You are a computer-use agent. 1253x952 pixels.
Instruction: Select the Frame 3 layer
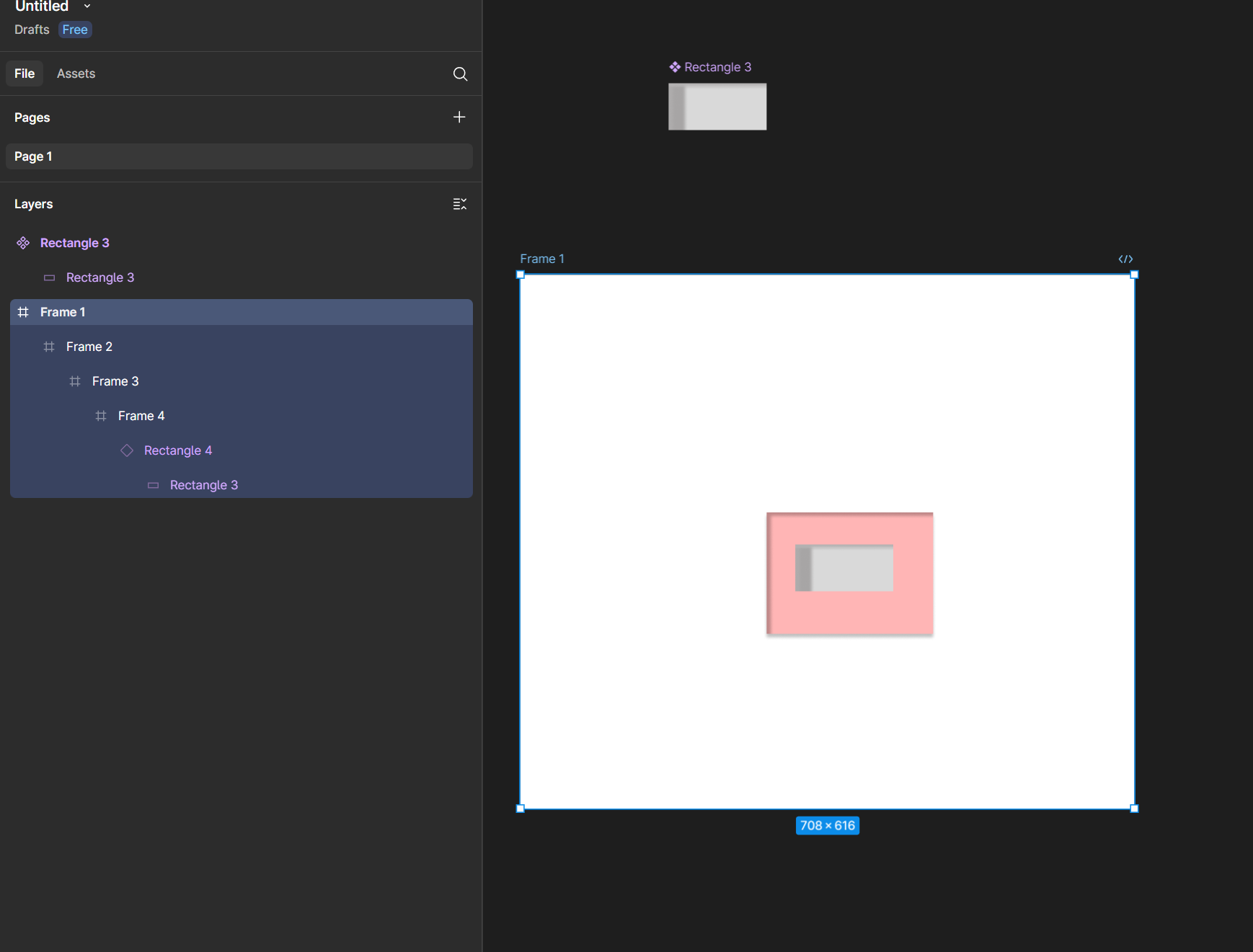coord(242,381)
